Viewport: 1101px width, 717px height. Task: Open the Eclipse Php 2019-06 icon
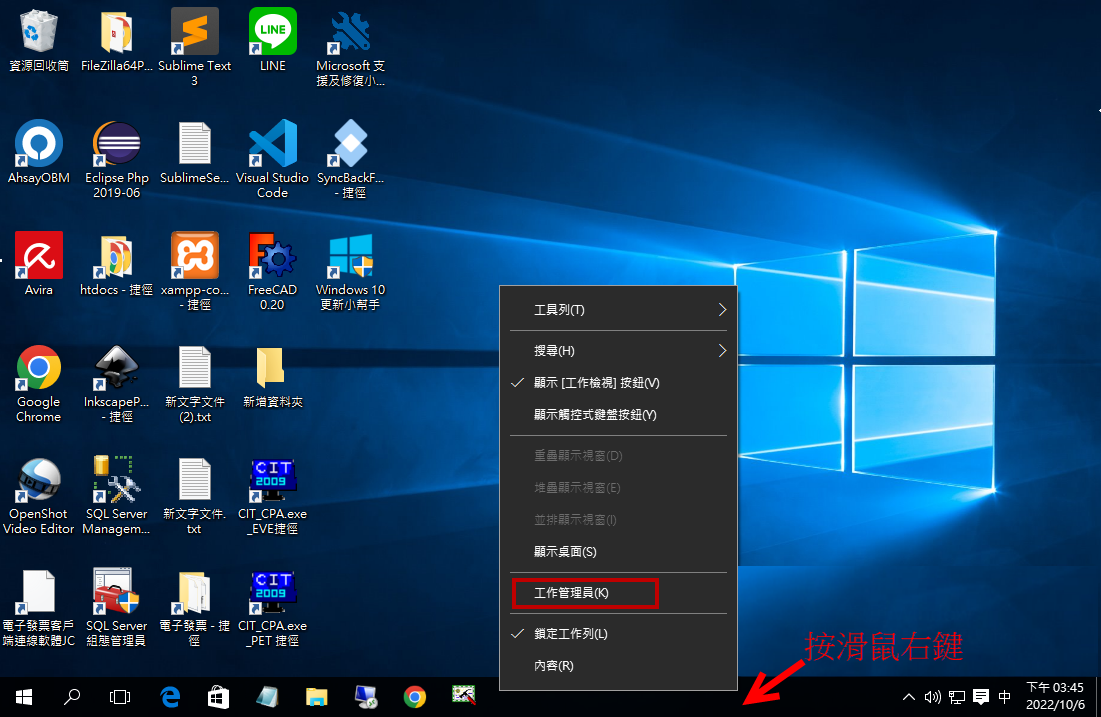click(x=117, y=145)
